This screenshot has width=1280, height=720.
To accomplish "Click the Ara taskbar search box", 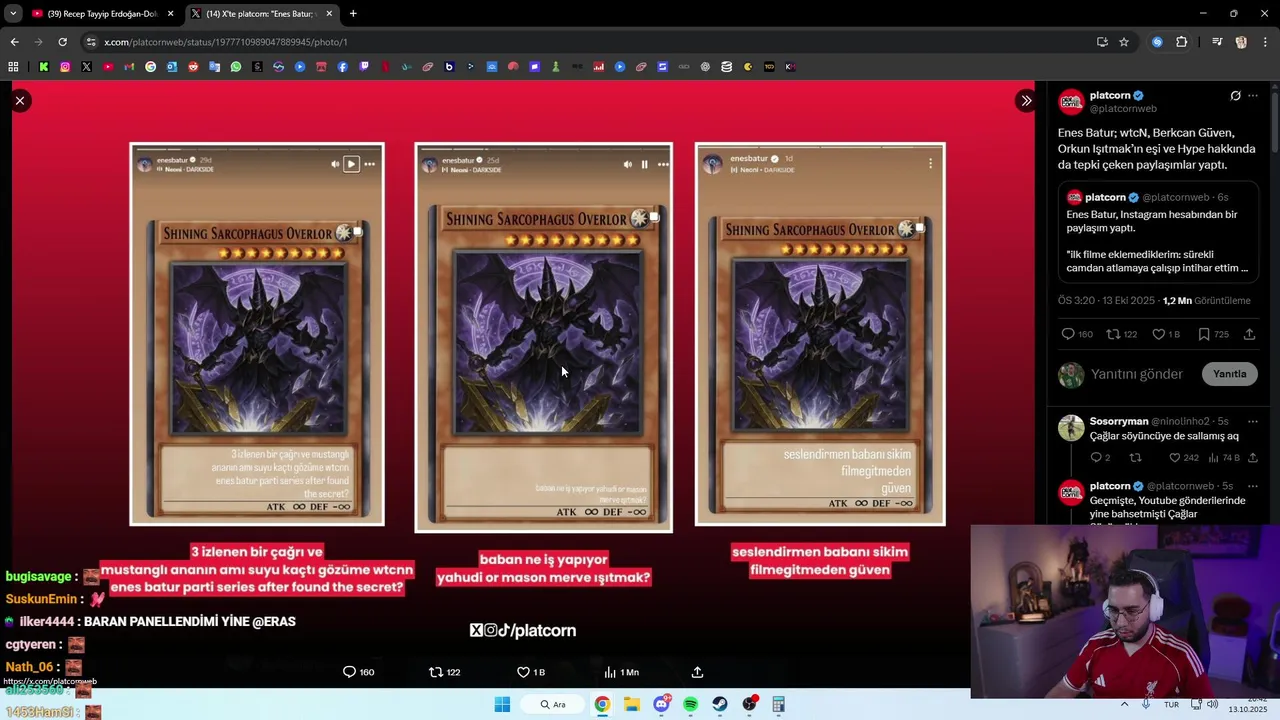I will tap(554, 705).
